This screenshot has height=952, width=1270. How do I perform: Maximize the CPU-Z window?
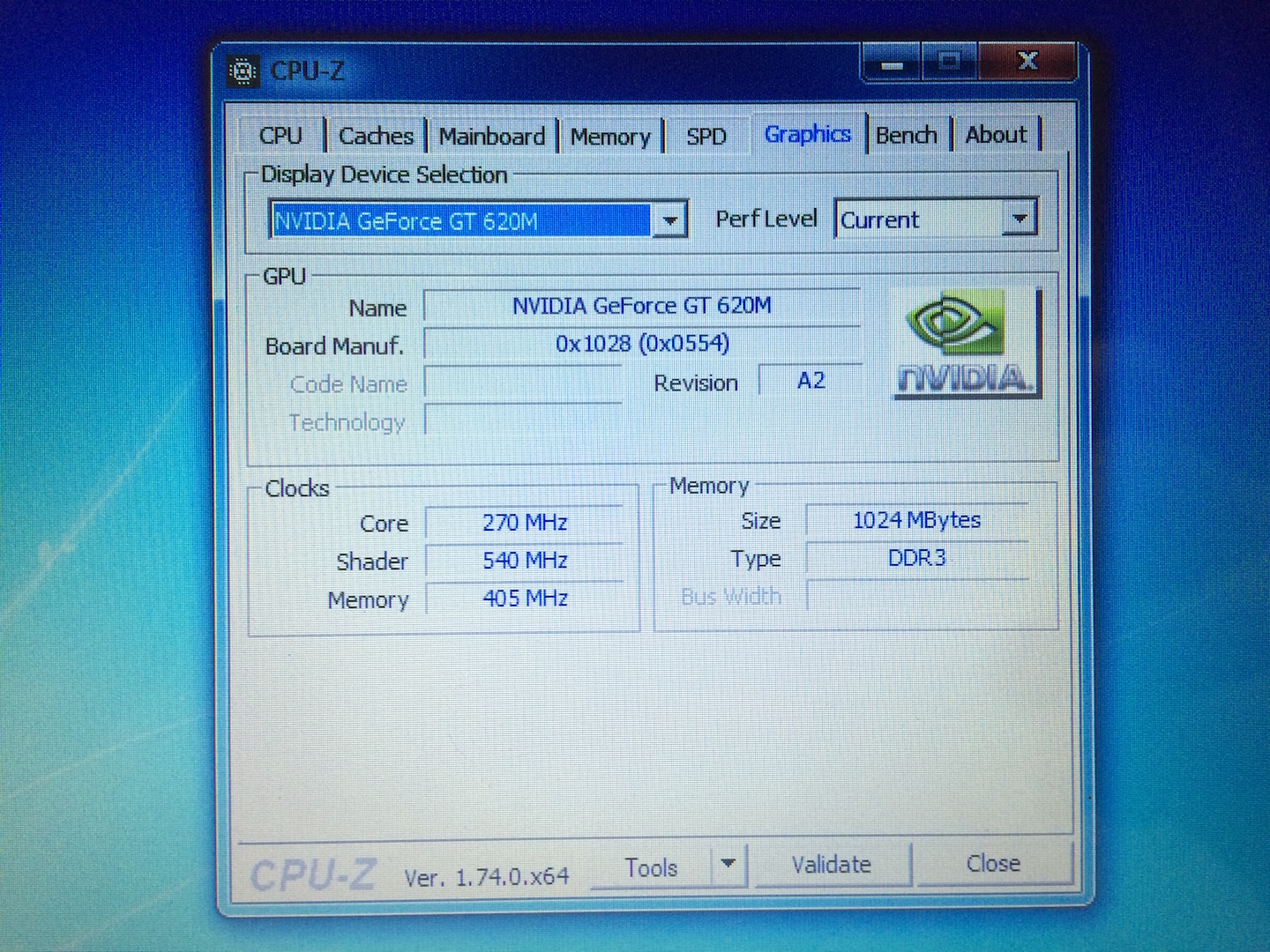[950, 63]
